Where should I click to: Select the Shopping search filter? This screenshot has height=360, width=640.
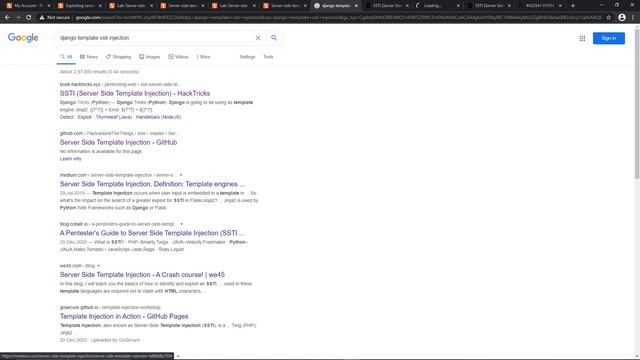pyautogui.click(x=118, y=57)
